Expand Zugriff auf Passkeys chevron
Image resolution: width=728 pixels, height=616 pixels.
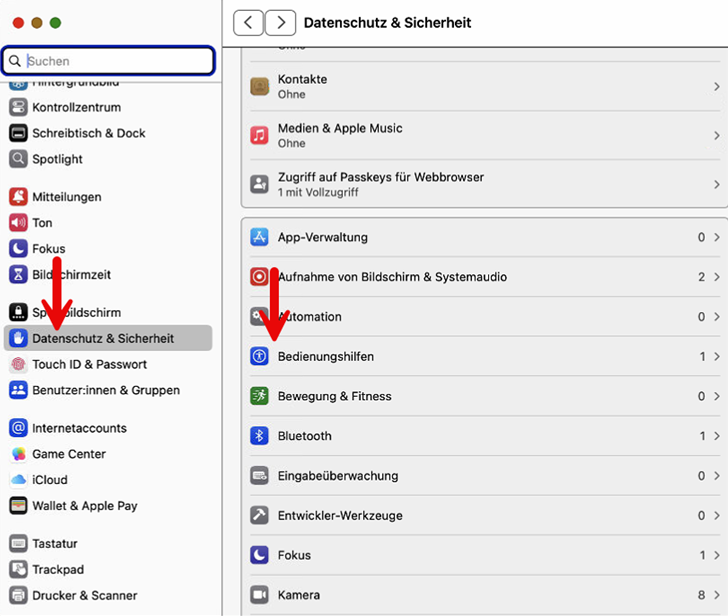click(x=716, y=184)
